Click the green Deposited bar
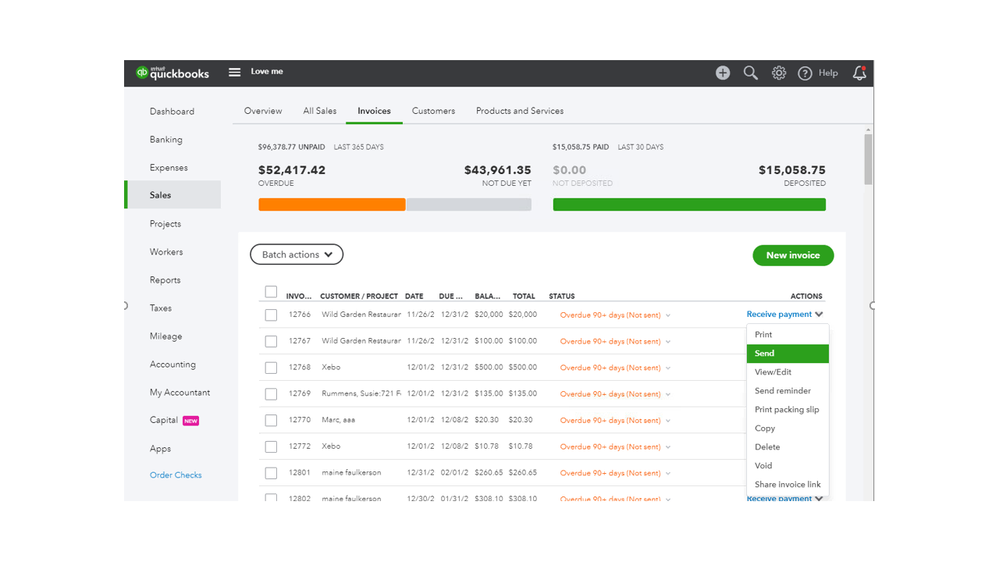999x562 pixels. coord(689,205)
